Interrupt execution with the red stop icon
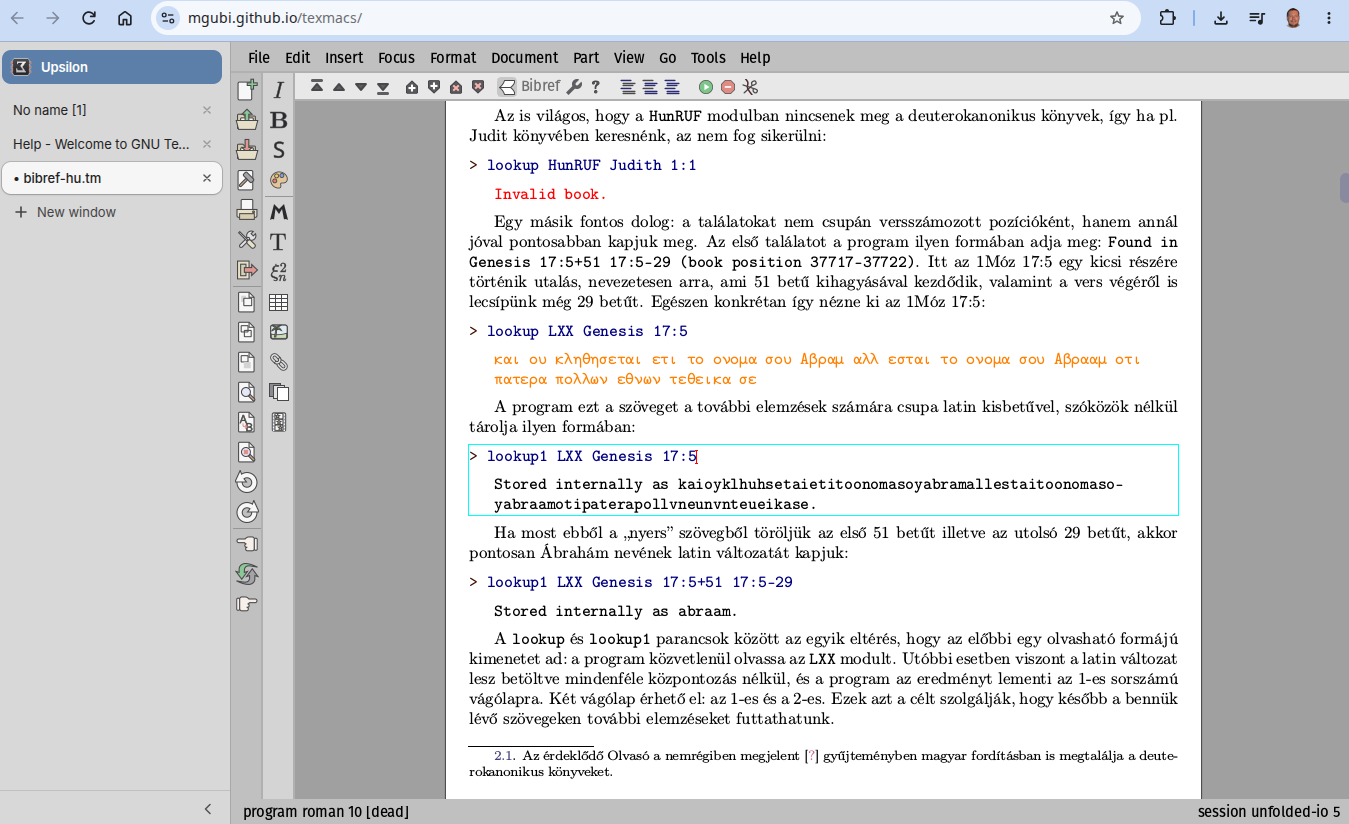Viewport: 1349px width, 824px height. click(x=728, y=87)
